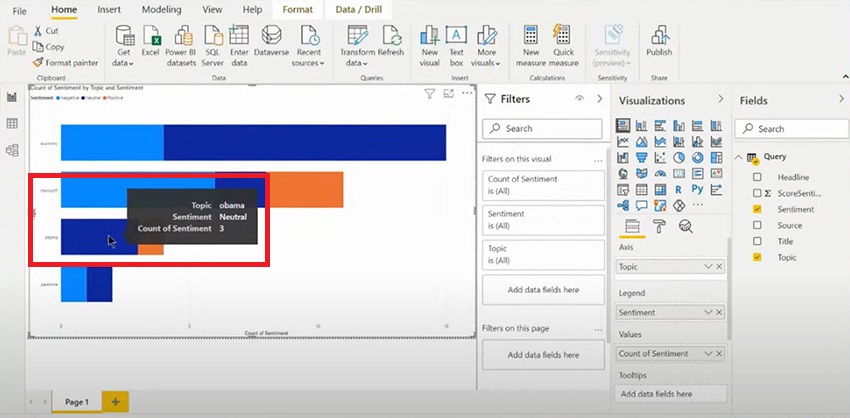The image size is (850, 418).
Task: Open the Format paint roller tab
Action: (x=659, y=226)
